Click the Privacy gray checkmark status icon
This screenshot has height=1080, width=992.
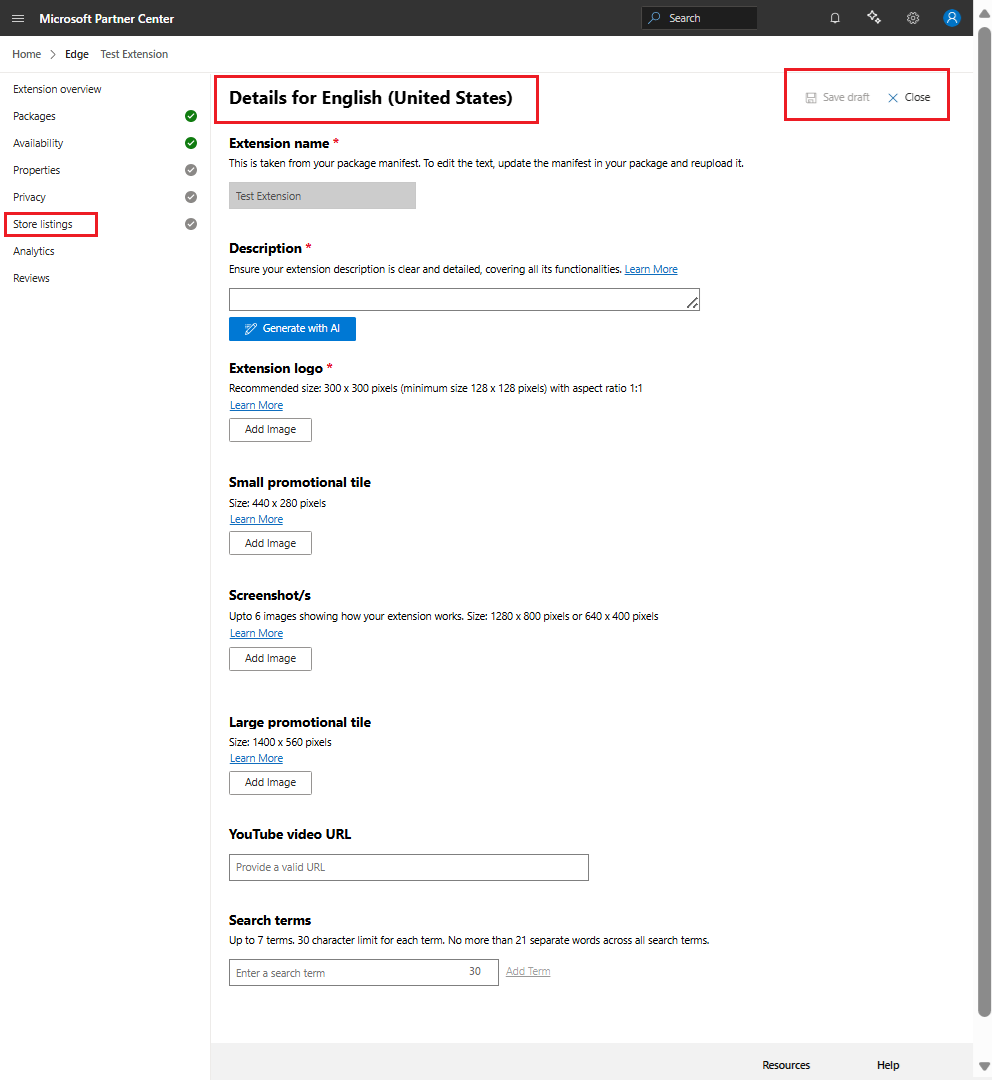(x=191, y=197)
